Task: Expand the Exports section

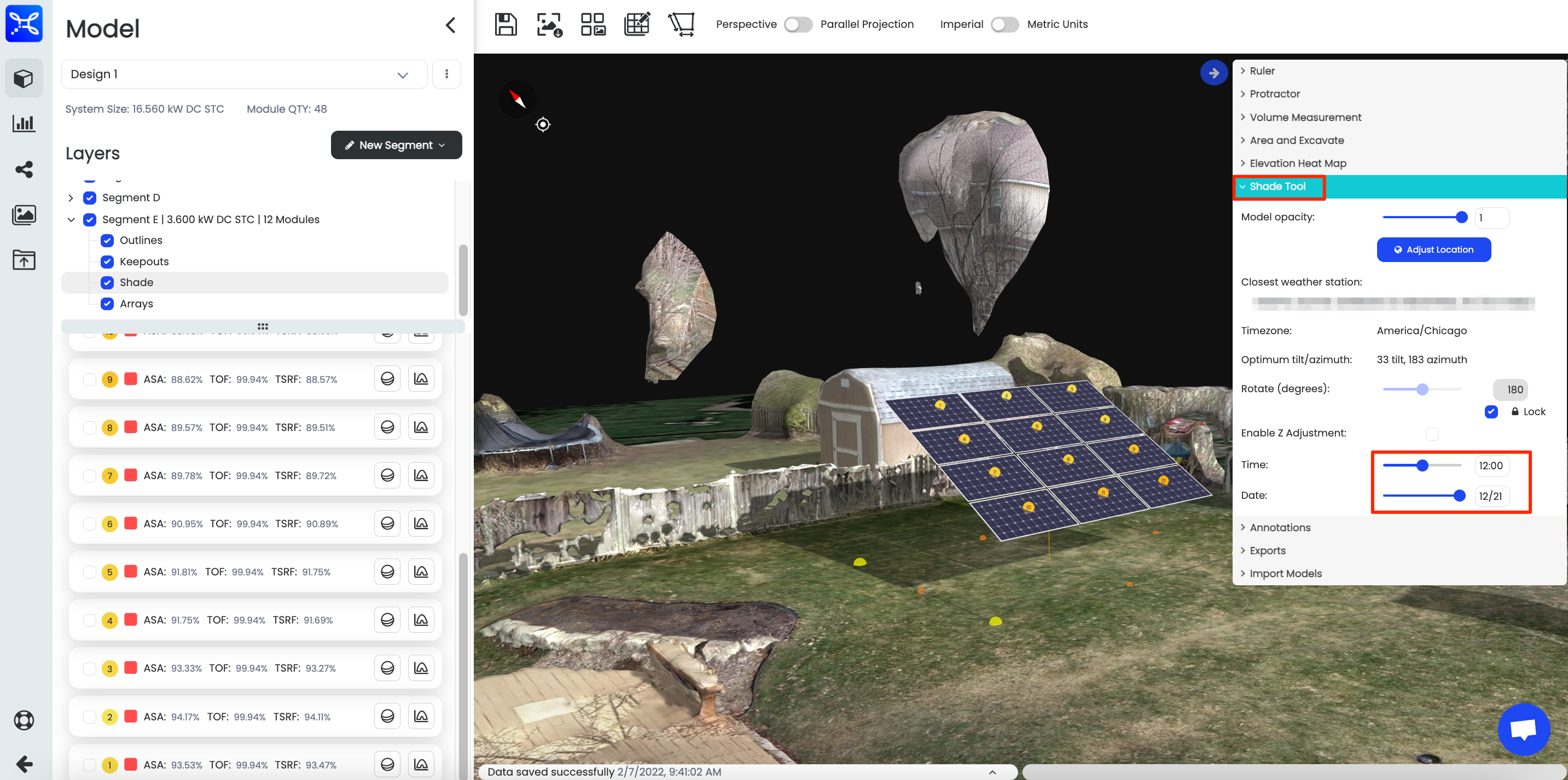Action: (x=1400, y=551)
